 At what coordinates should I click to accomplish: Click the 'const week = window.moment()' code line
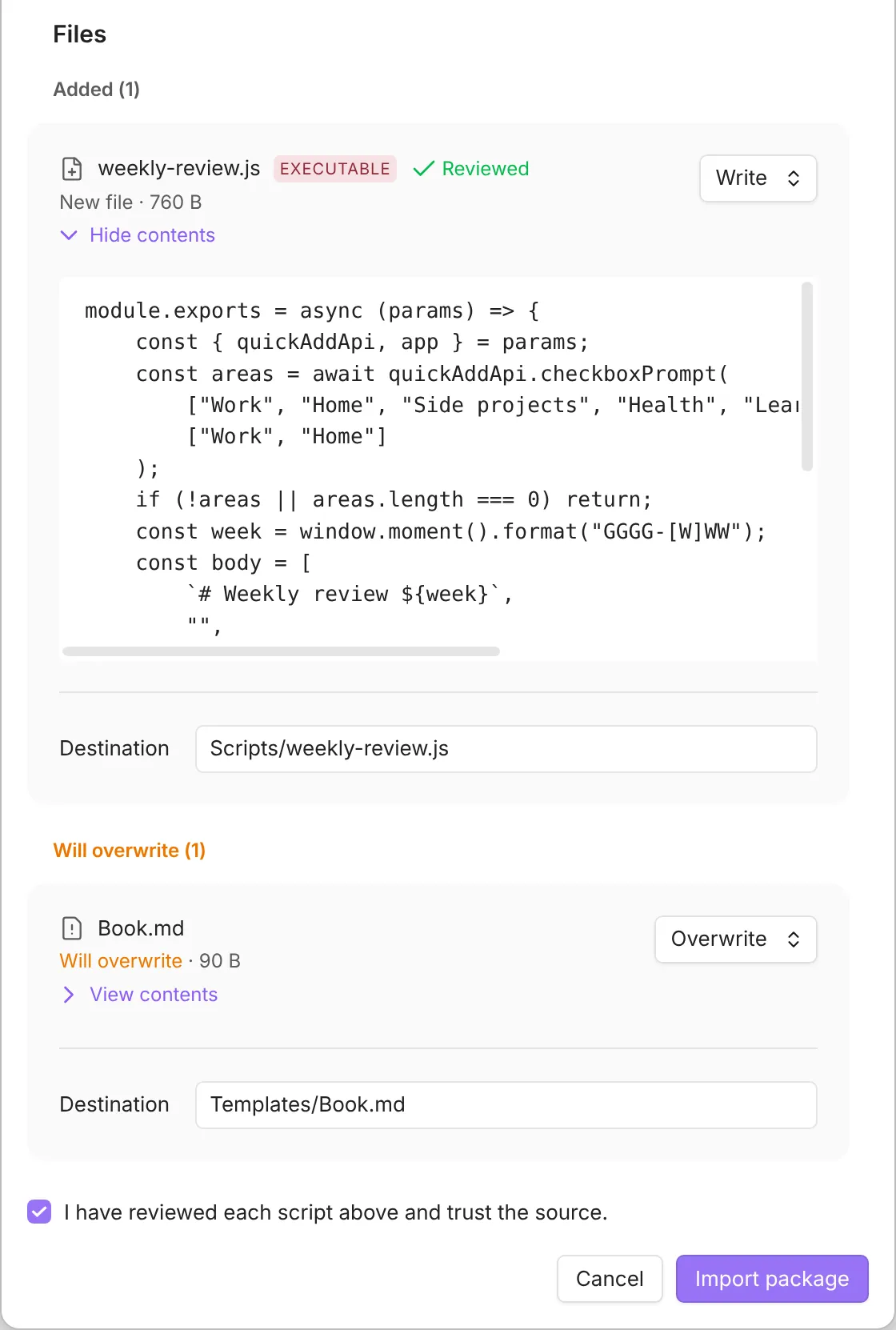[450, 531]
